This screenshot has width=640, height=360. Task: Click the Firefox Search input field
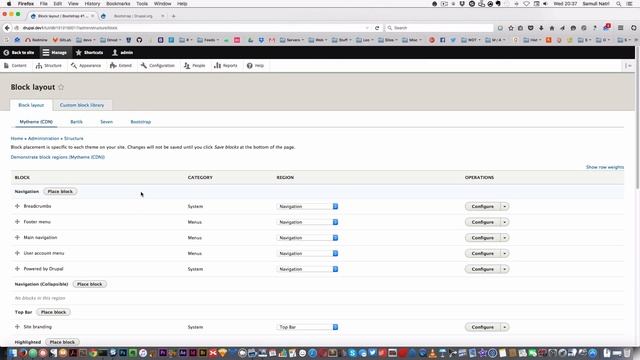click(x=439, y=28)
